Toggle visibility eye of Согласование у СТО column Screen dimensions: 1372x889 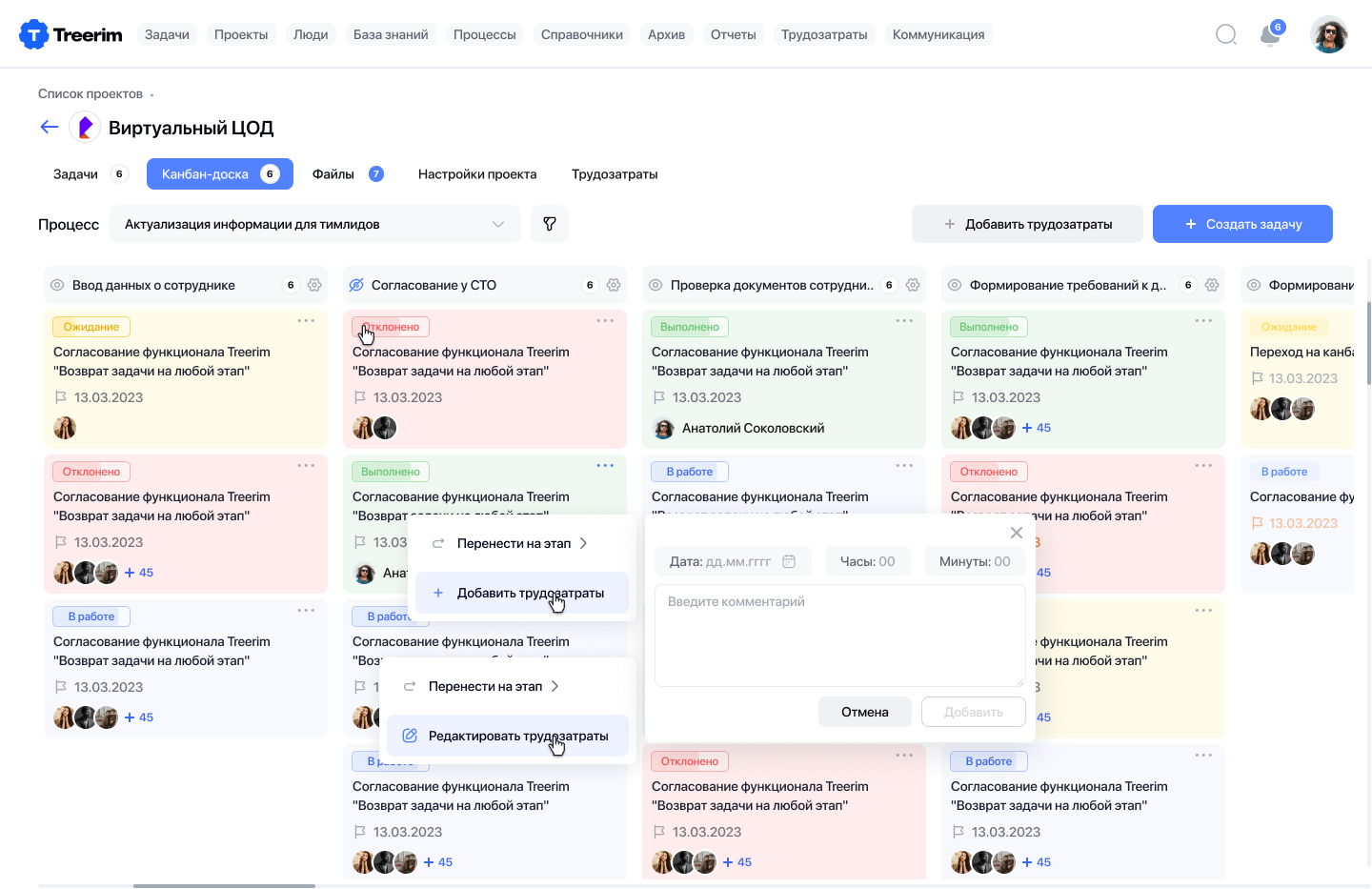356,285
